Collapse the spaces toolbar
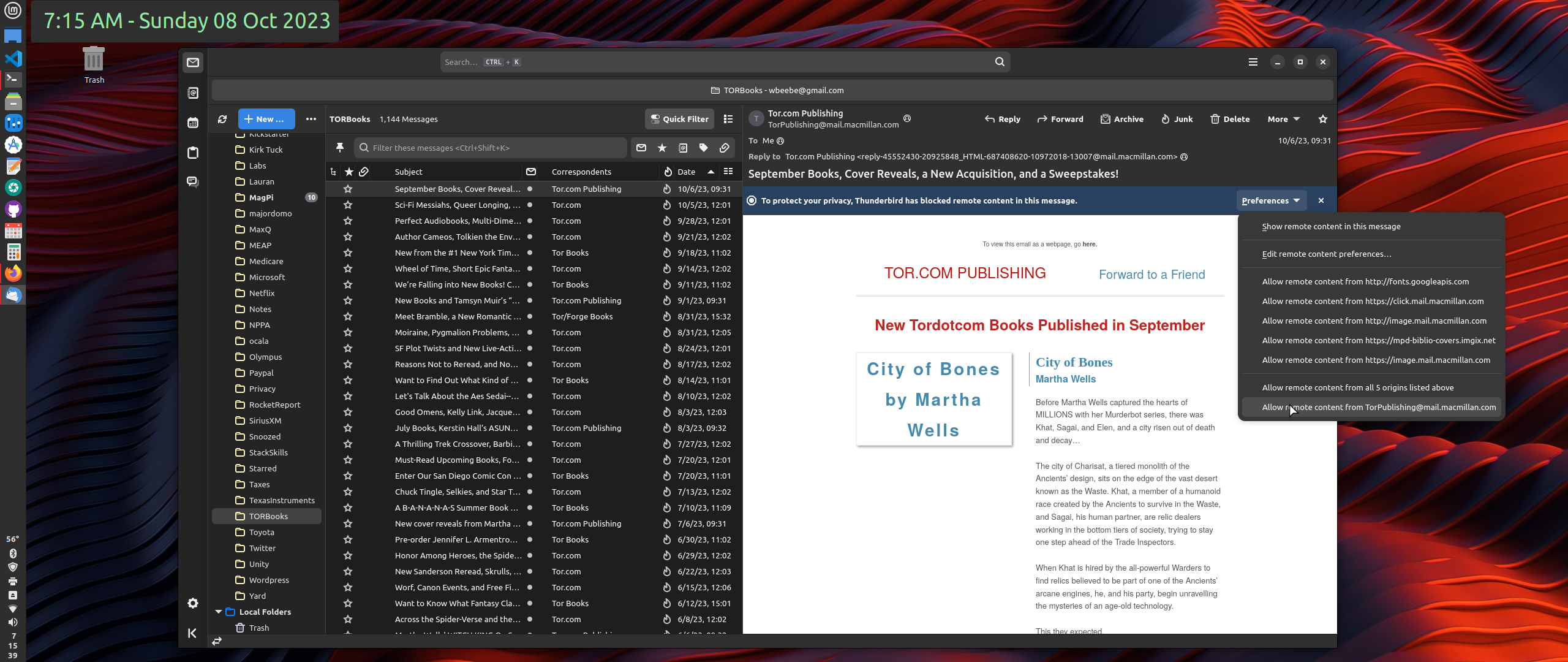The width and height of the screenshot is (1568, 662). (x=192, y=633)
